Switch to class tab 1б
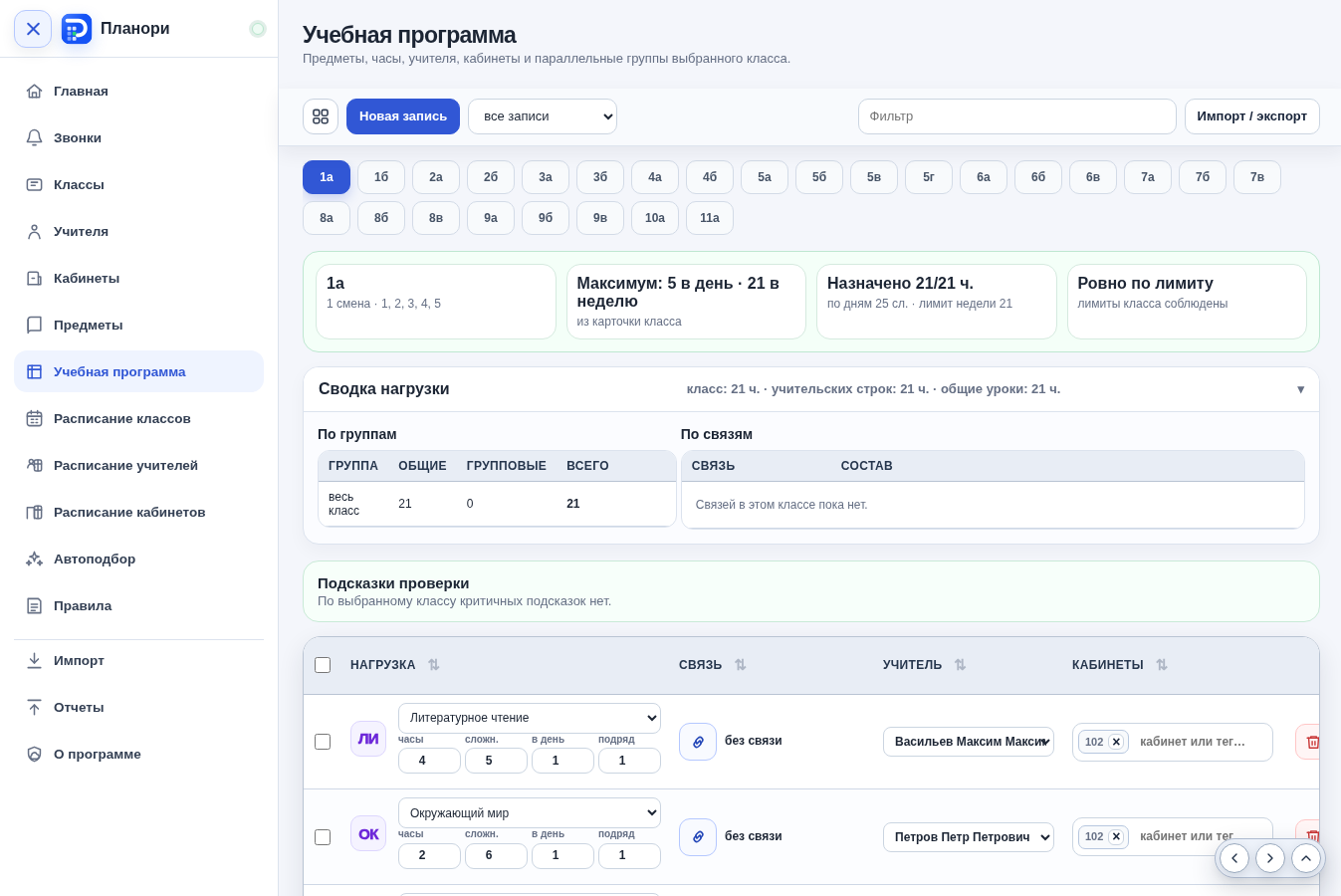The image size is (1341, 896). [381, 177]
